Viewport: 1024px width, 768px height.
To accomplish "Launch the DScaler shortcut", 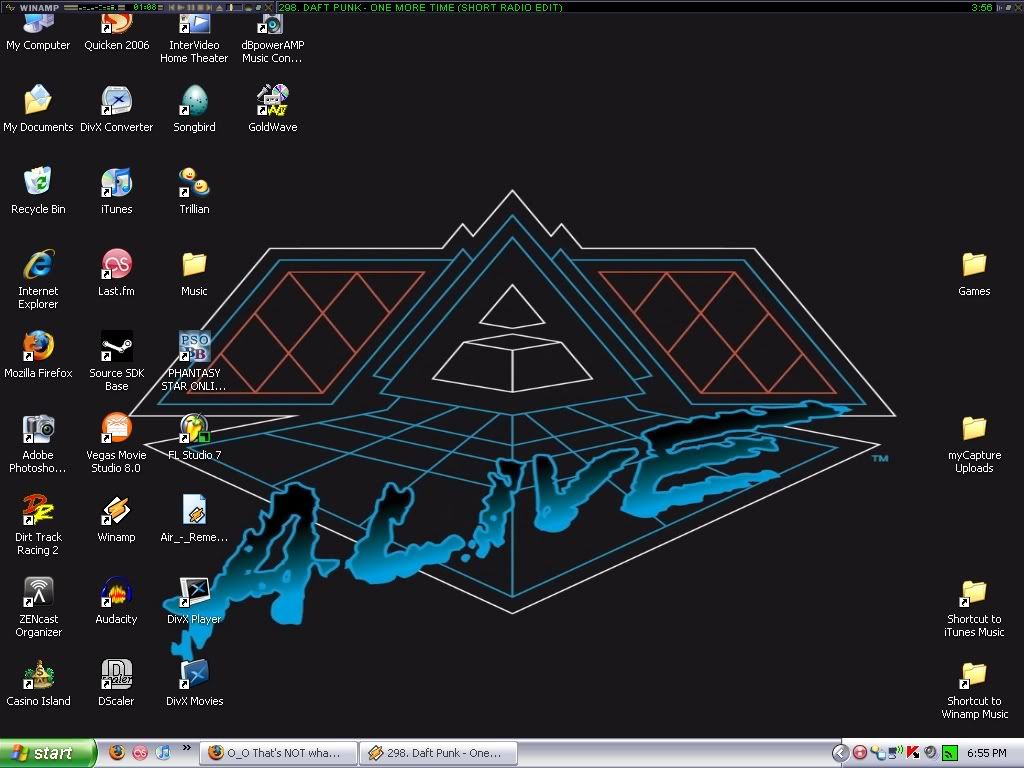I will coord(116,682).
